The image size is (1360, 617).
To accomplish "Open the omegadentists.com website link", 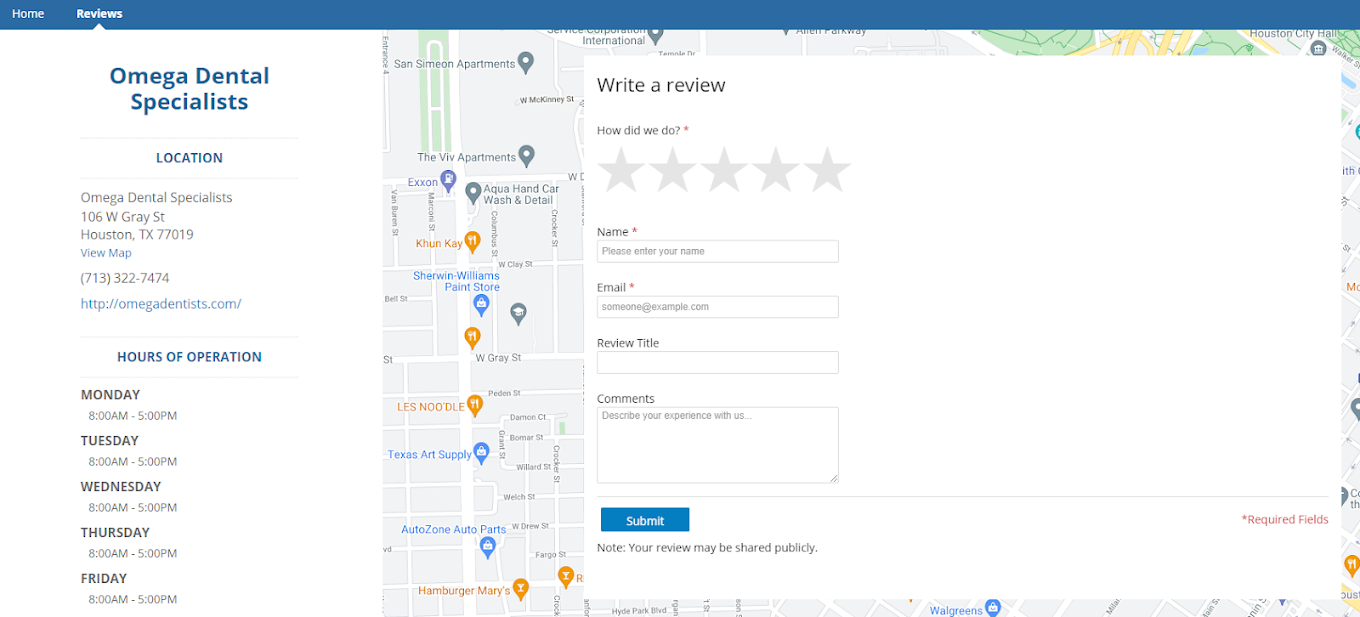I will [x=161, y=304].
